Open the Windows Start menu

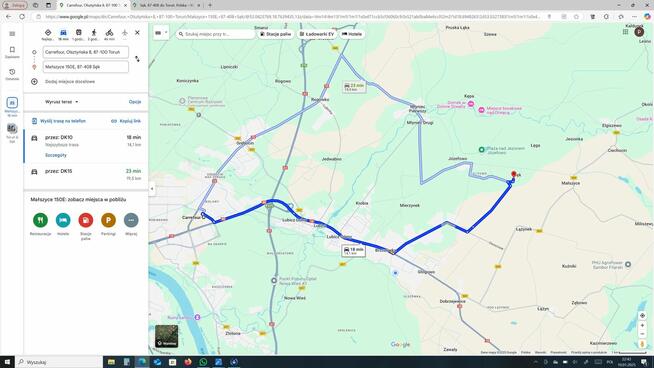[x=8, y=362]
